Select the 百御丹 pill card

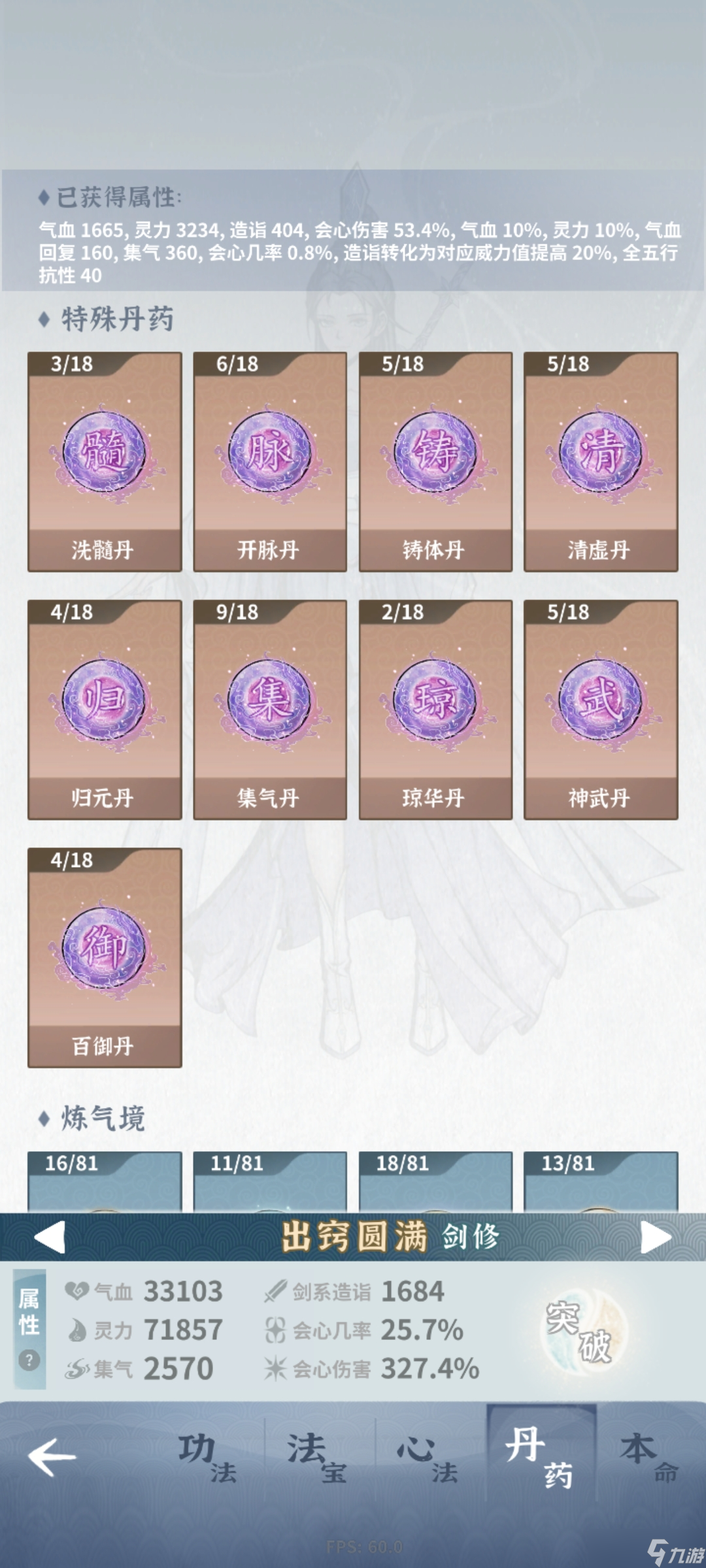(x=105, y=958)
